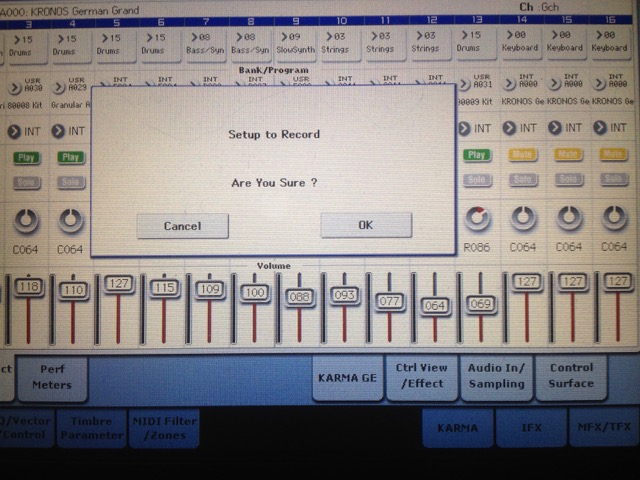The image size is (640, 480).
Task: Click the volume fader showing 069
Action: pyautogui.click(x=481, y=304)
